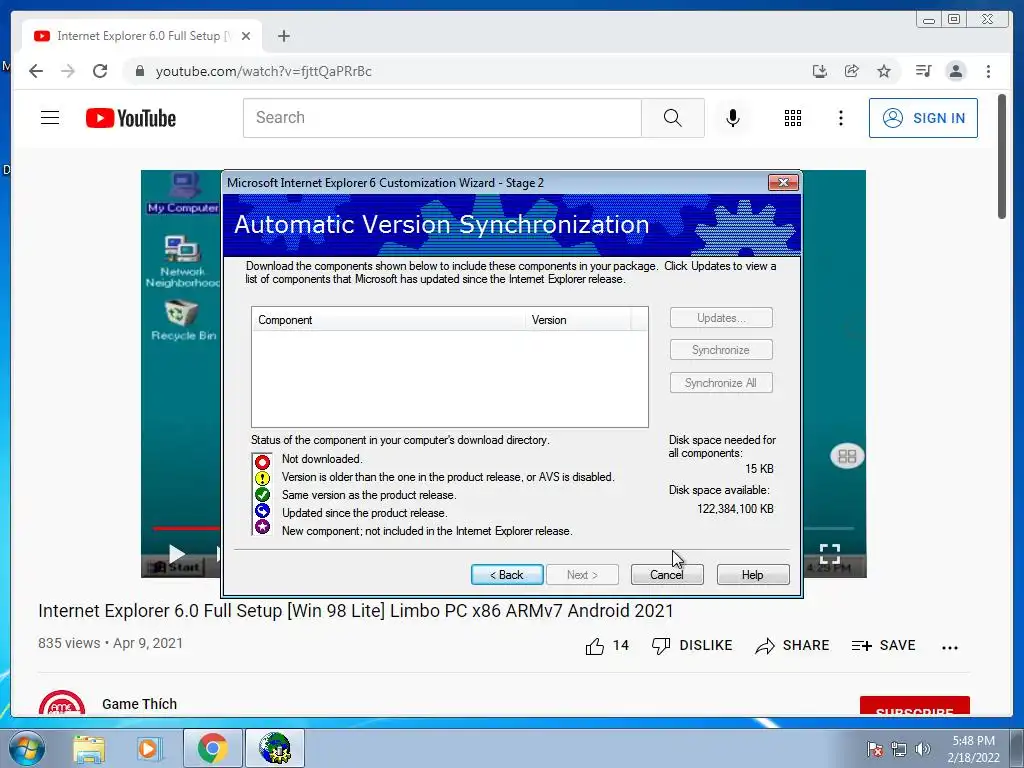Click the volume speaker tray icon

pyautogui.click(x=923, y=748)
